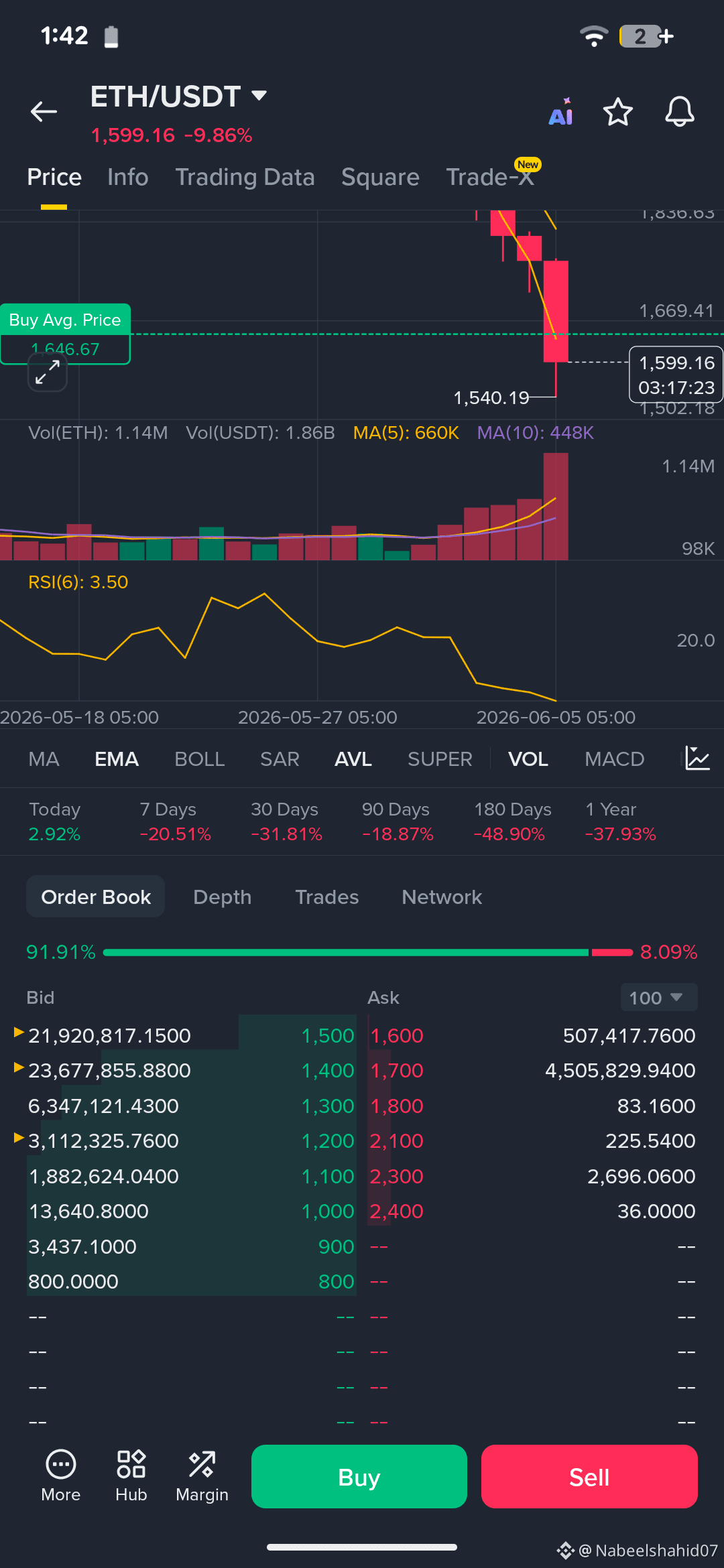Select the Today 2.92% change
Viewport: 724px width, 1568px height.
click(55, 822)
